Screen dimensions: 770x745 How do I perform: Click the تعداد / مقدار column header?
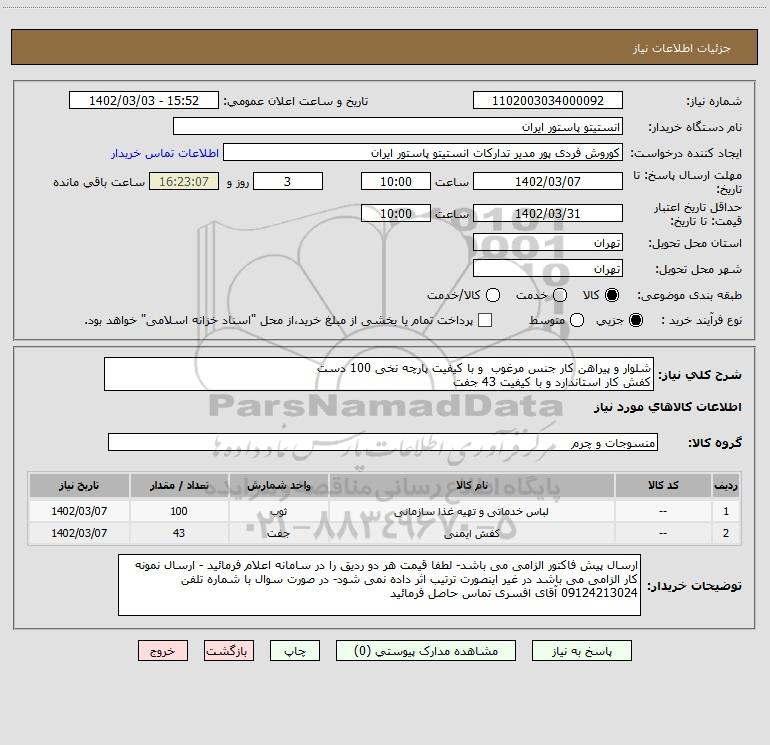tap(179, 485)
